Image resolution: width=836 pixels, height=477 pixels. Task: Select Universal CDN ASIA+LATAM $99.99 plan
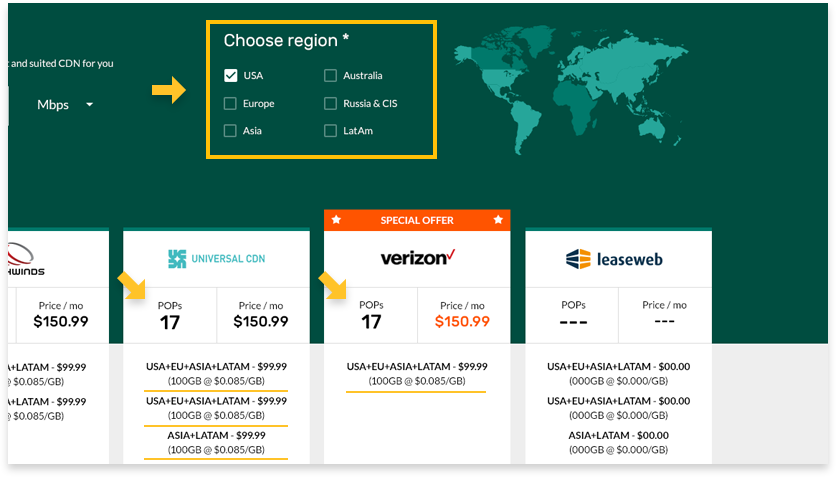(x=216, y=442)
